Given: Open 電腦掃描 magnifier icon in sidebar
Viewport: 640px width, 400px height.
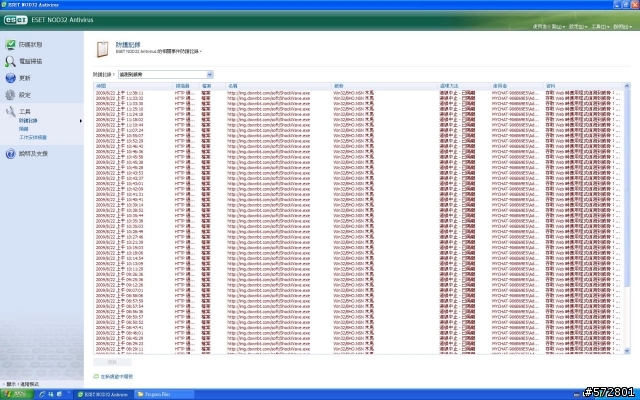Looking at the screenshot, I should coord(10,61).
